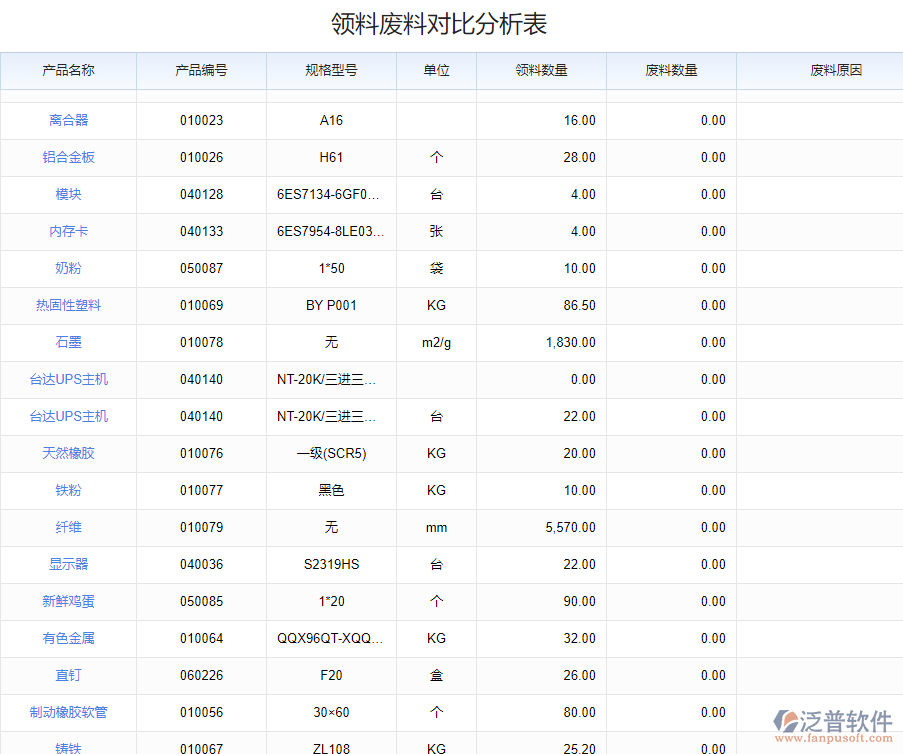The height and width of the screenshot is (754, 903).
Task: Select the 制动橡胶软管 product link
Action: [69, 712]
